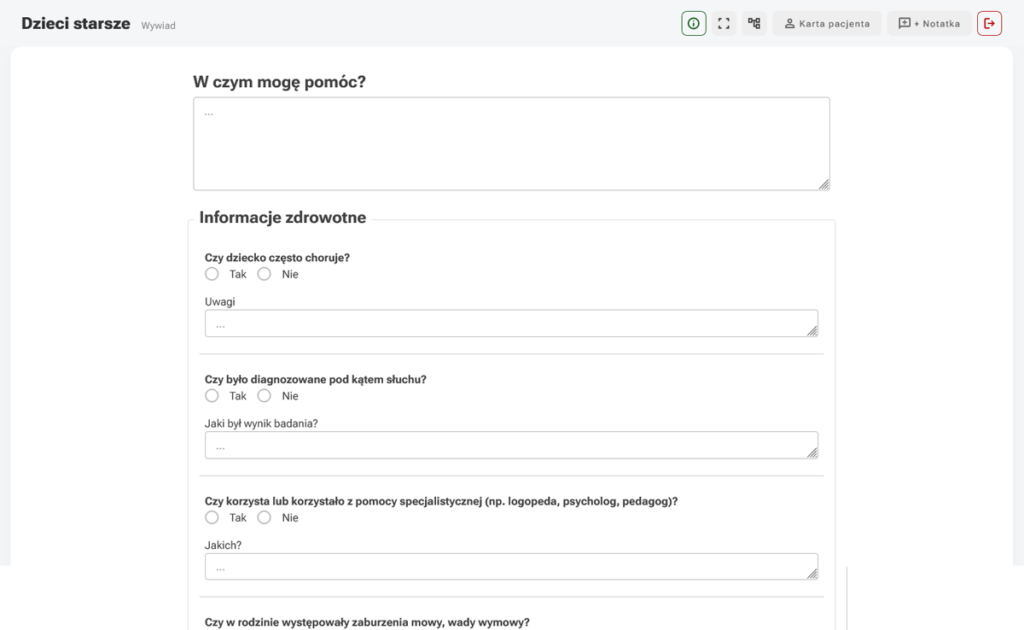Viewport: 1024px width, 630px height.
Task: Click resize handle of Uwagi field
Action: coord(812,332)
